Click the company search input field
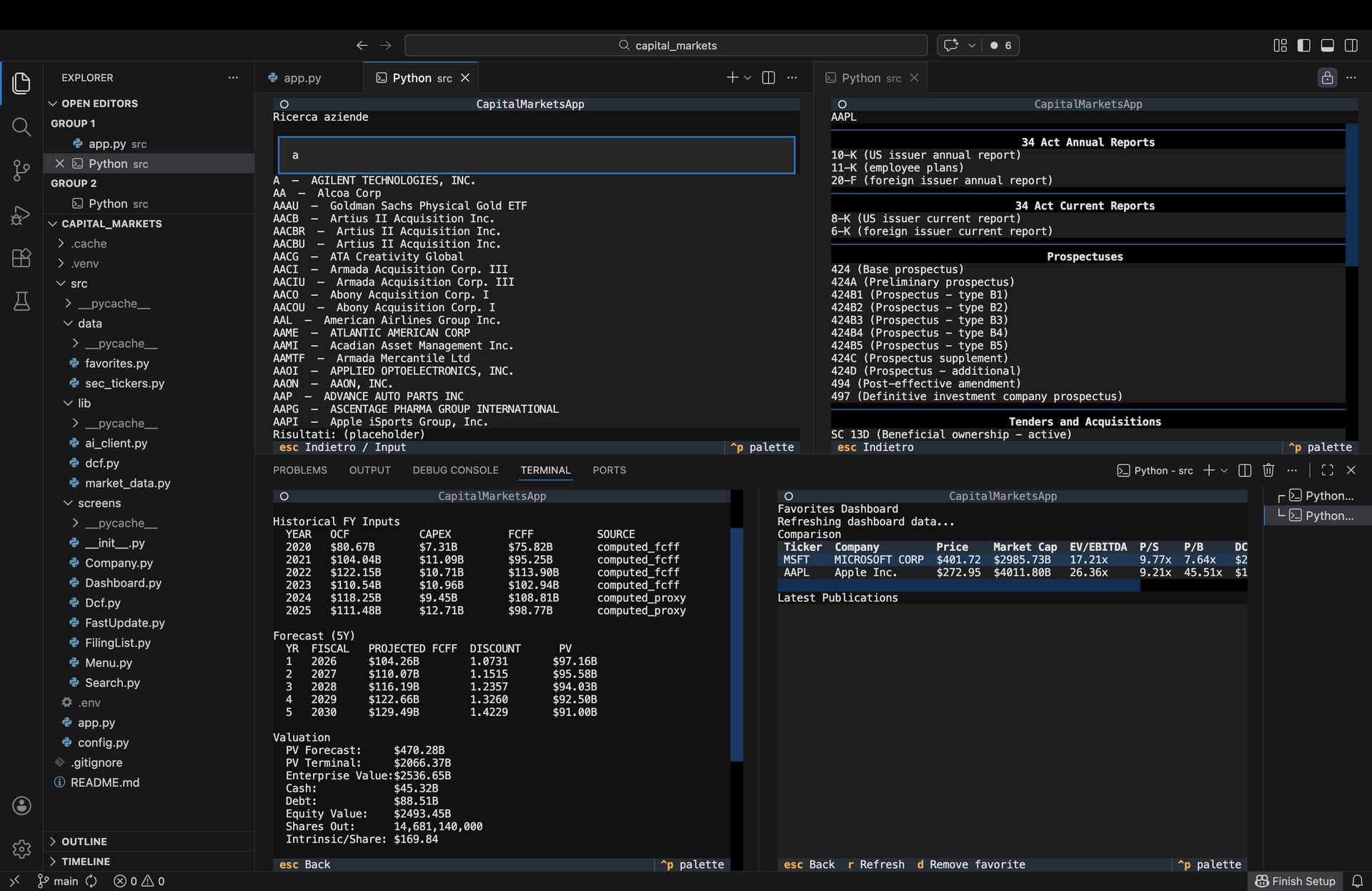Screen dimensions: 1372x891 click(536, 155)
